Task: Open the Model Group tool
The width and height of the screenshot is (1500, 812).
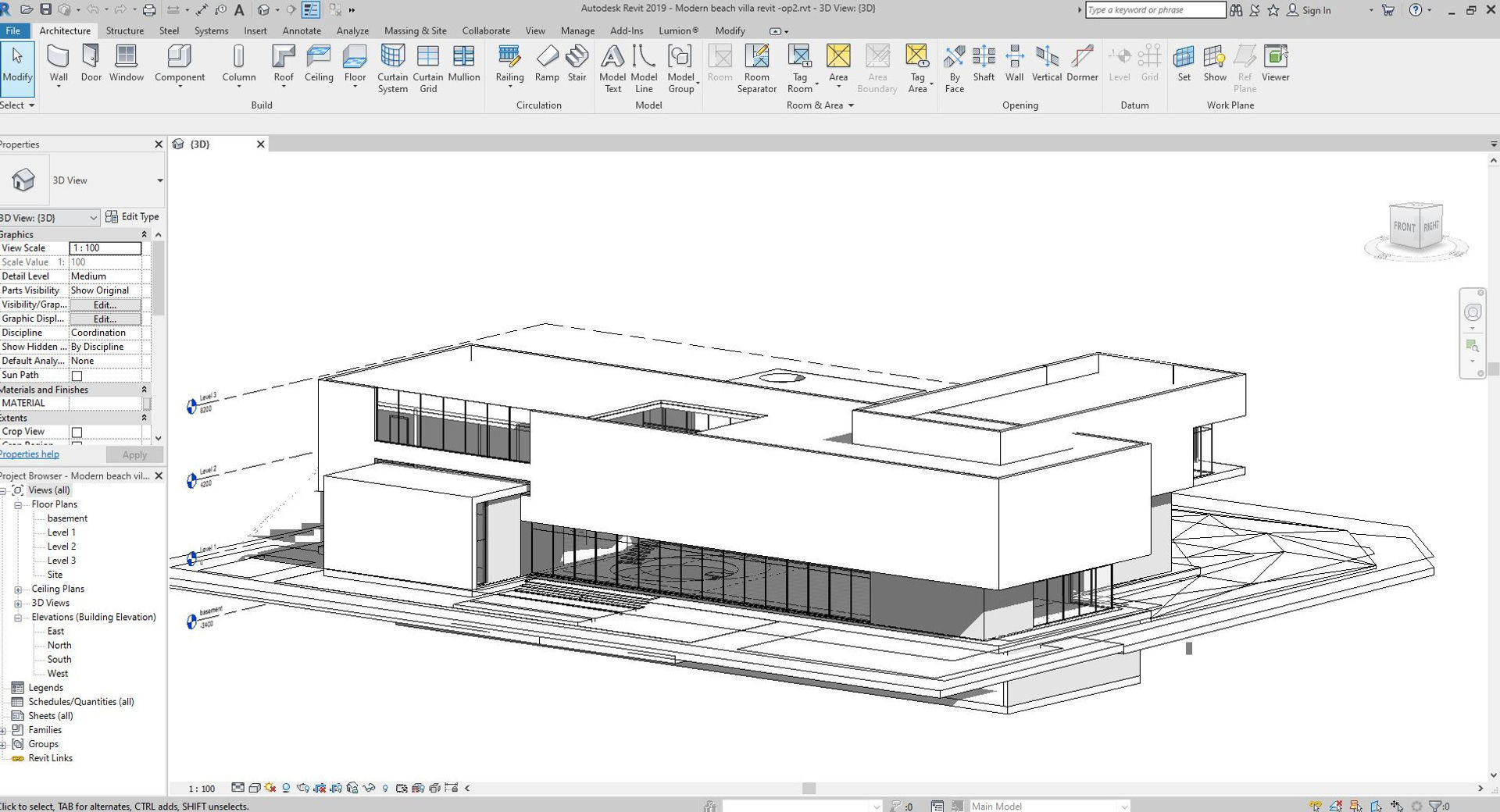Action: pyautogui.click(x=680, y=69)
